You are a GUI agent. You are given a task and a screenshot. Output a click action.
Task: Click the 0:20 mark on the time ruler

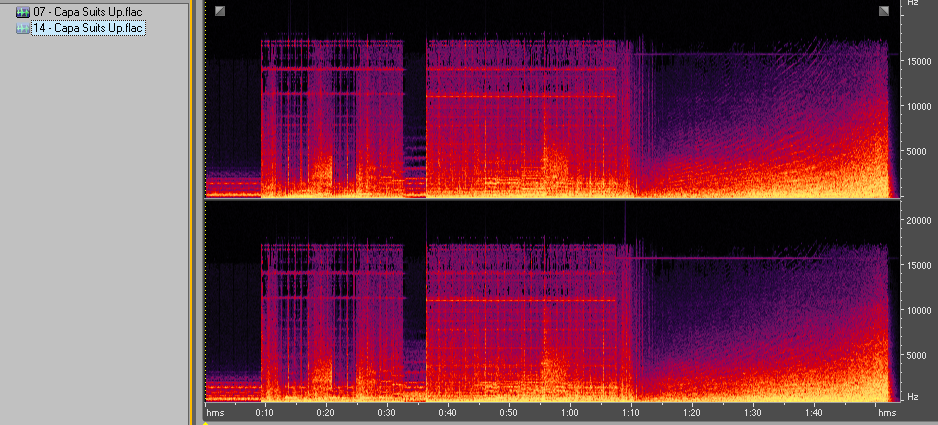(325, 413)
